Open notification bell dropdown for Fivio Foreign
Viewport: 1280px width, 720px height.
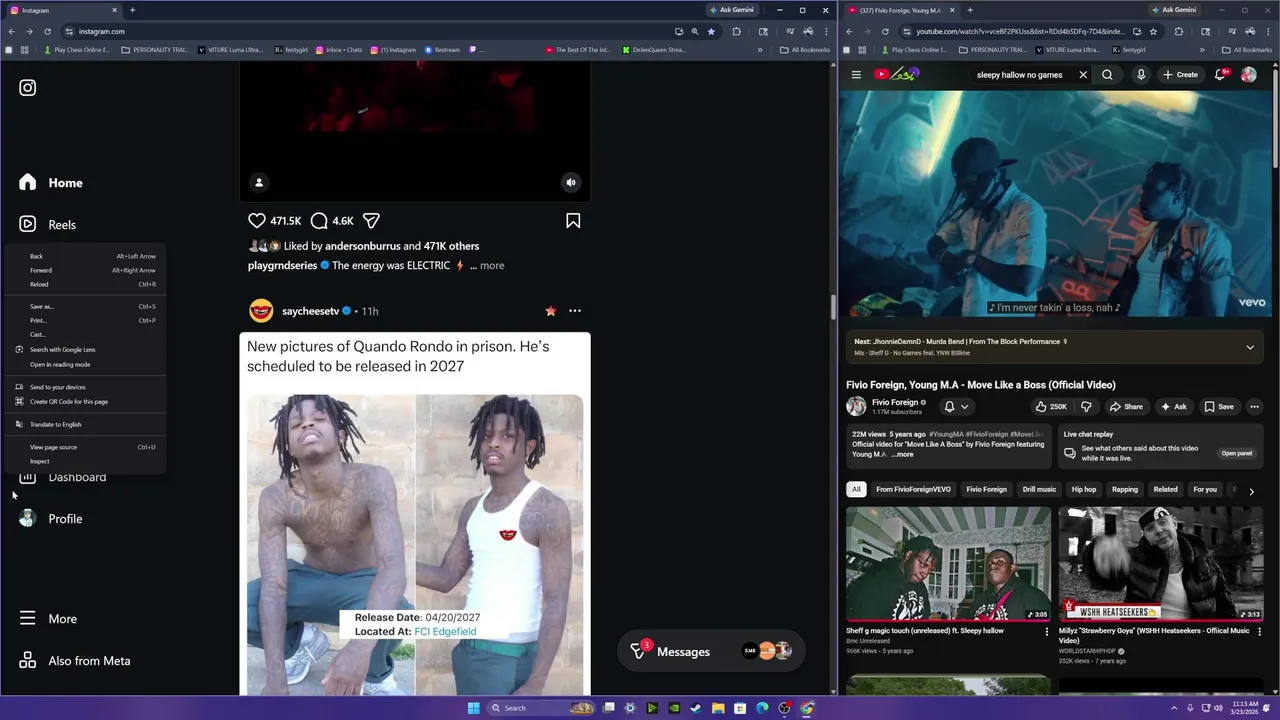pos(955,407)
